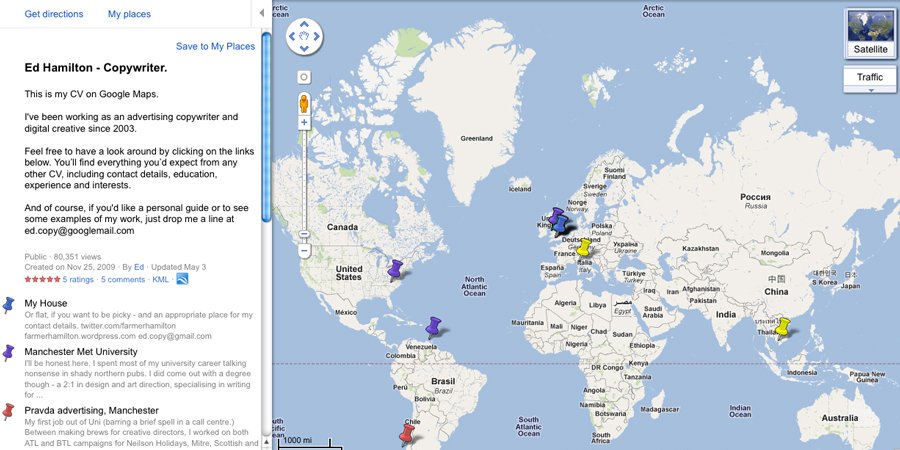Click the zoom slider handle
The image size is (900, 450).
pyautogui.click(x=305, y=234)
